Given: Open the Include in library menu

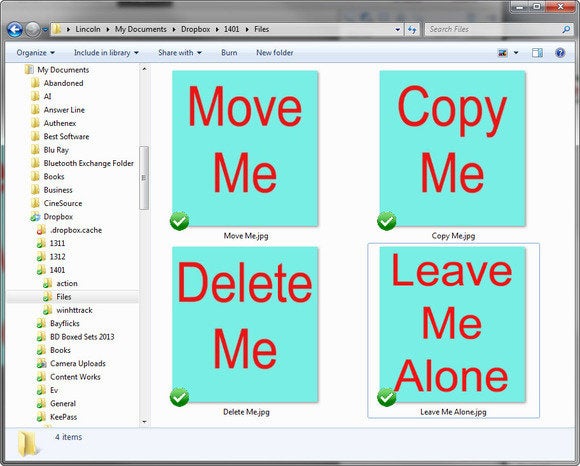Looking at the screenshot, I should pos(106,53).
